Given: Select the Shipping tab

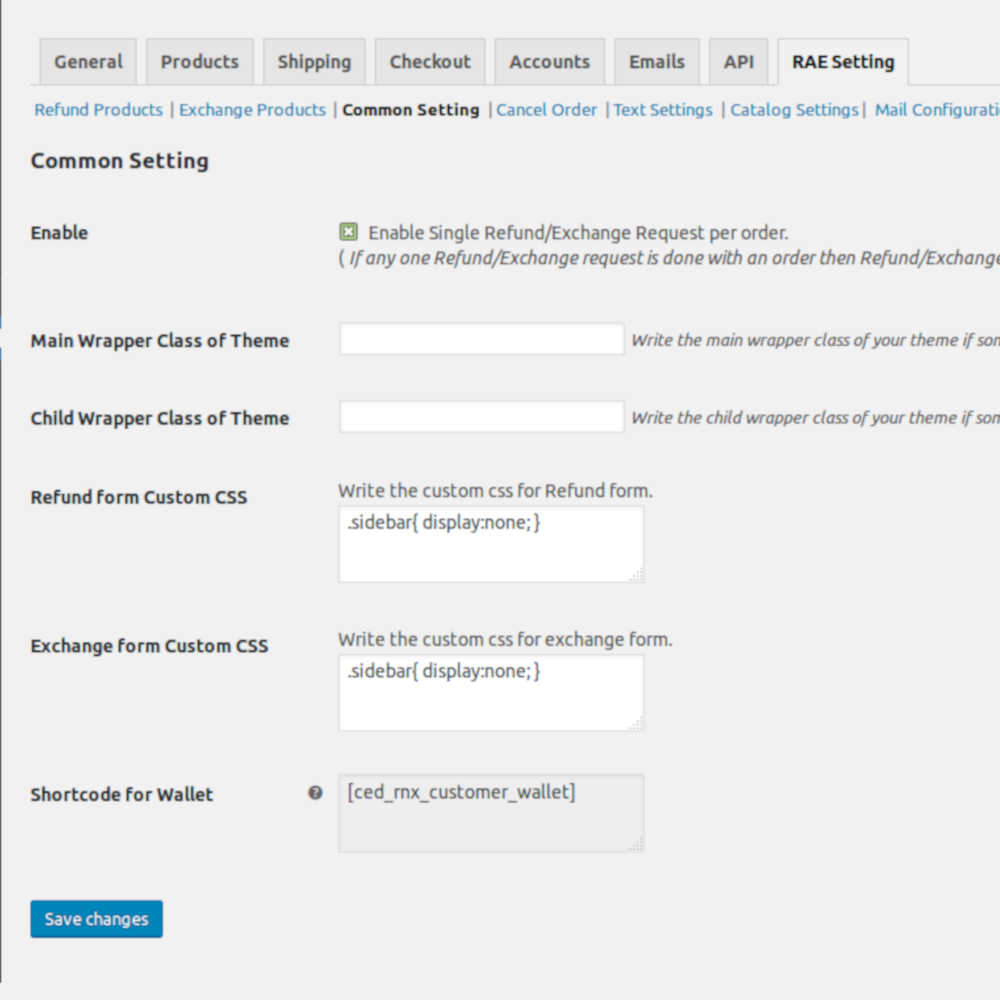Looking at the screenshot, I should (x=314, y=61).
